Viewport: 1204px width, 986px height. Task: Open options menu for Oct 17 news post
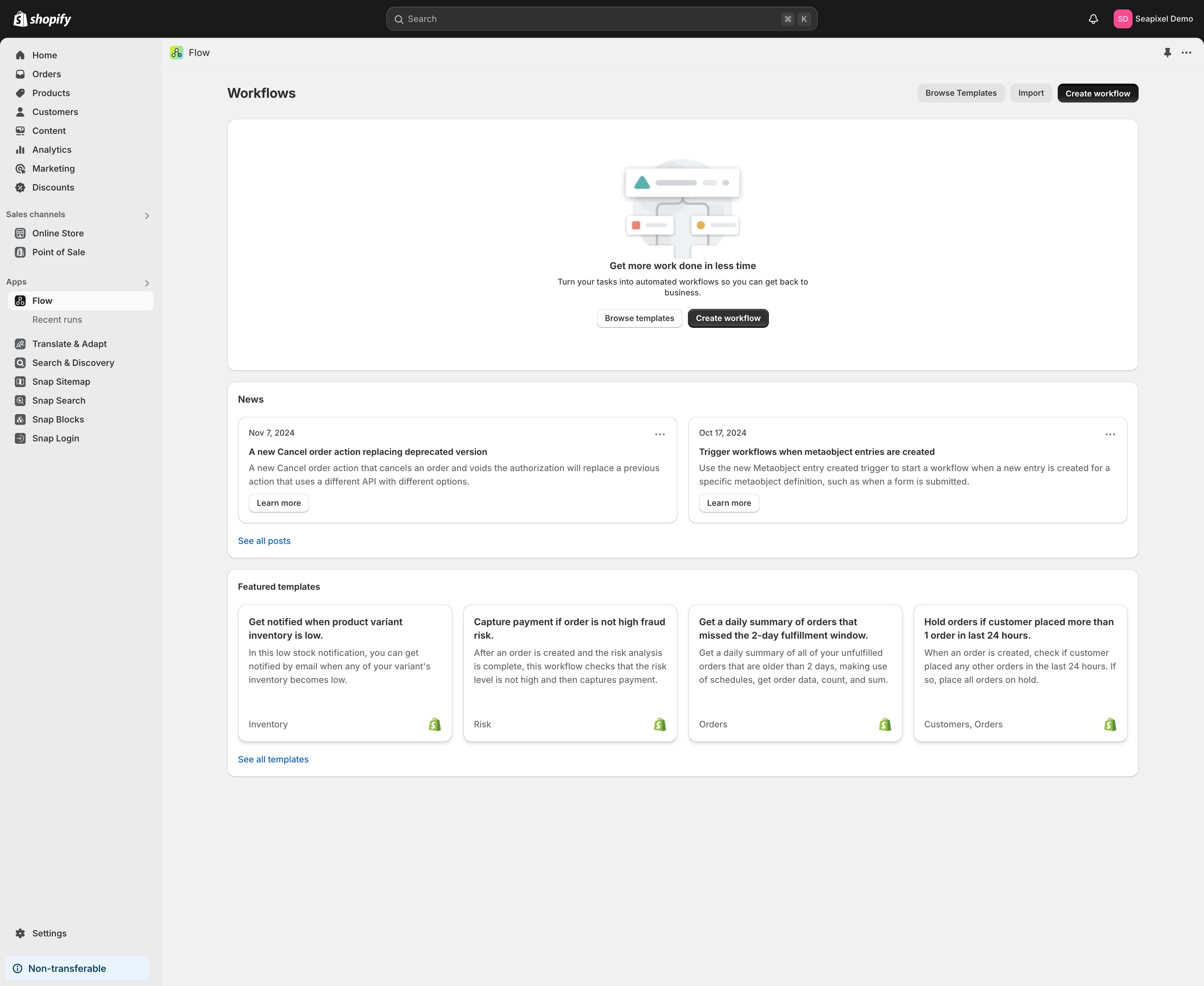click(x=1110, y=434)
